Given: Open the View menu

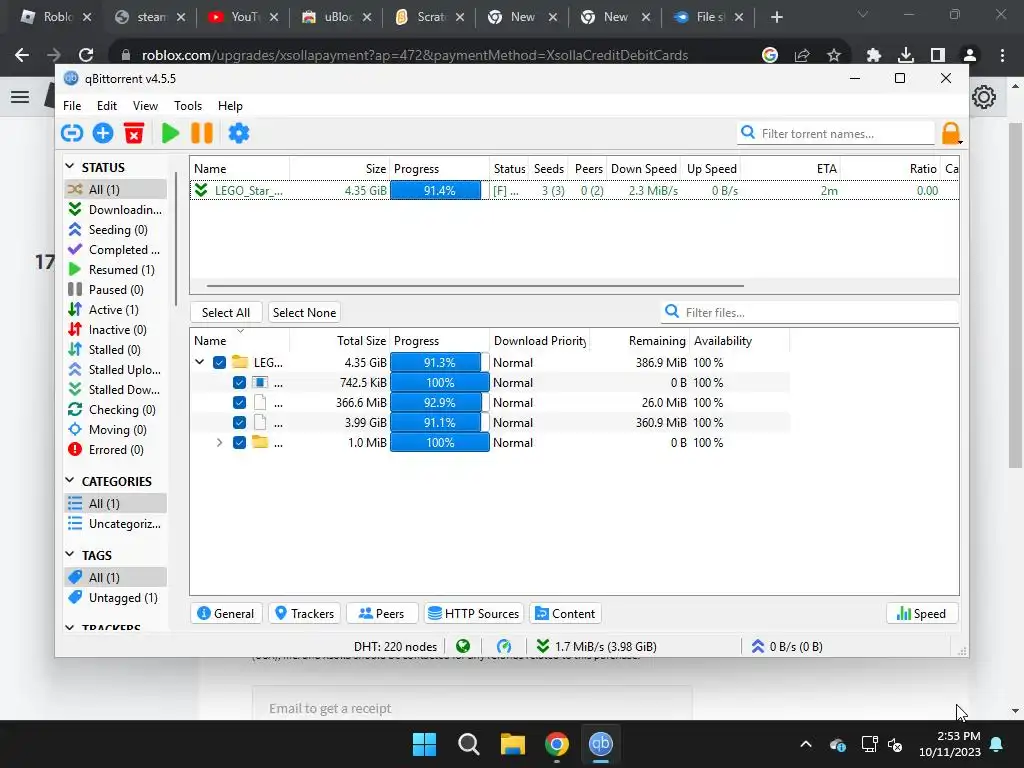Looking at the screenshot, I should pyautogui.click(x=145, y=106).
